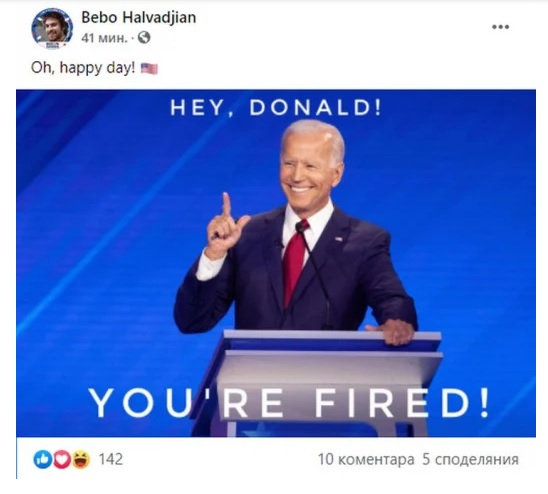This screenshot has height=494, width=548.
Task: Click the US flag emoji in post text
Action: [149, 69]
